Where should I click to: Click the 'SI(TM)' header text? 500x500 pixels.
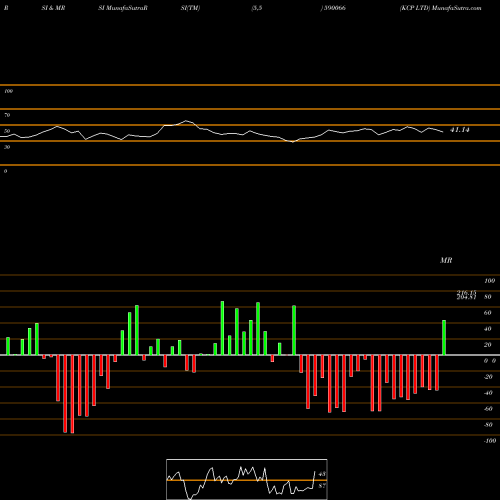190,8
